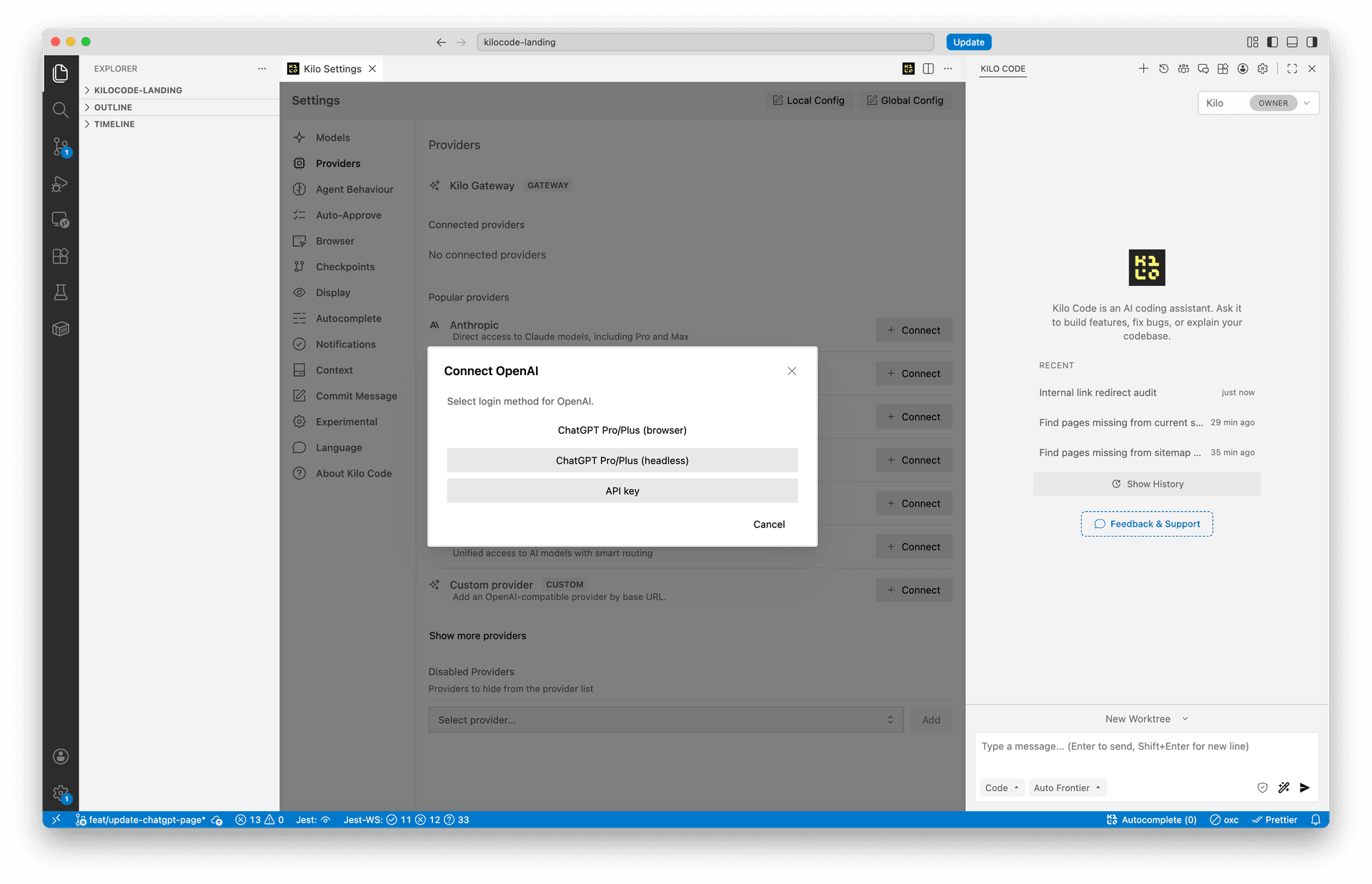Screen dimensions: 1372x884
Task: Choose ChatGPT Pro/Plus (browser) login method
Action: pos(622,430)
